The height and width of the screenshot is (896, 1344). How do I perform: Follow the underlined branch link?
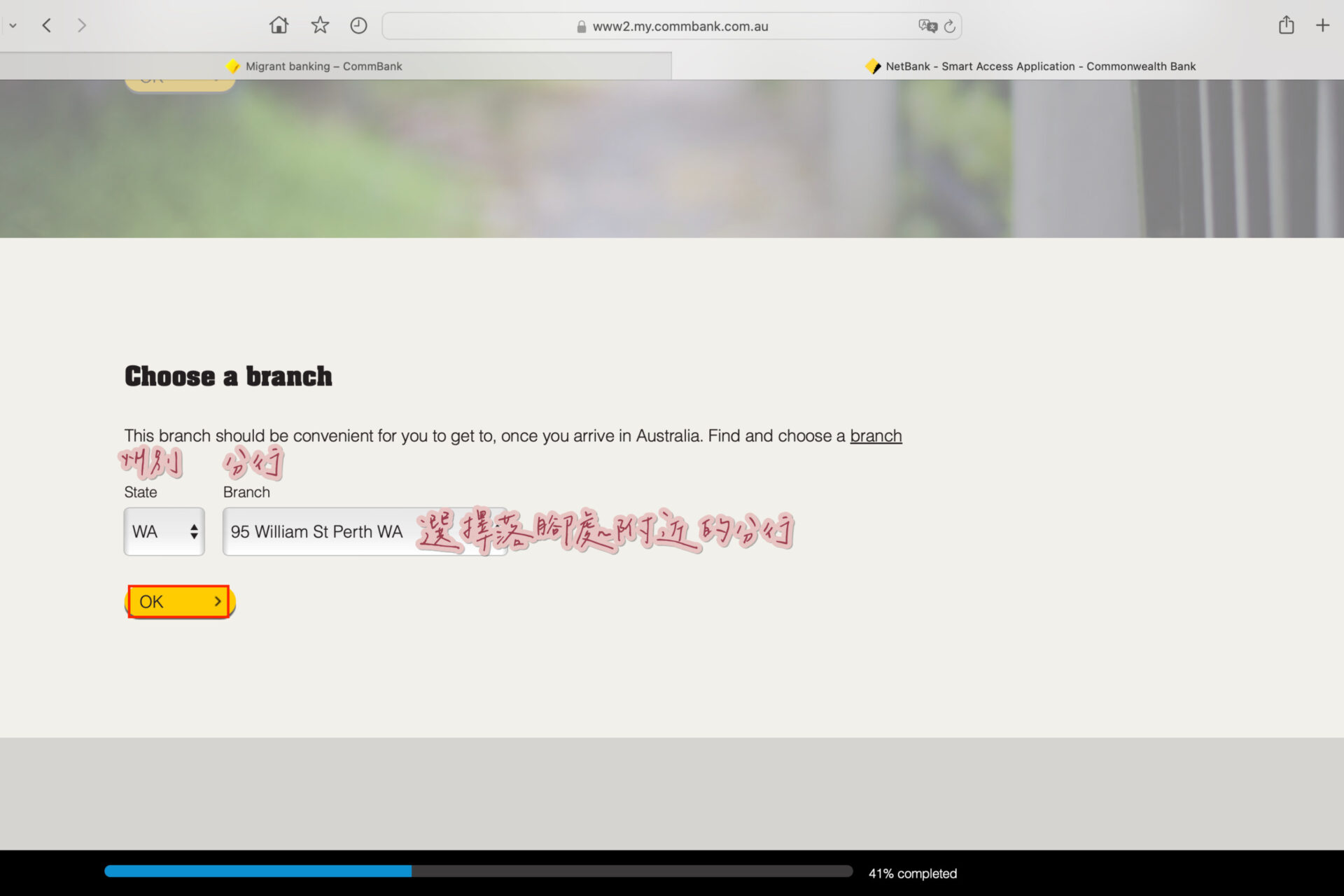(x=876, y=436)
